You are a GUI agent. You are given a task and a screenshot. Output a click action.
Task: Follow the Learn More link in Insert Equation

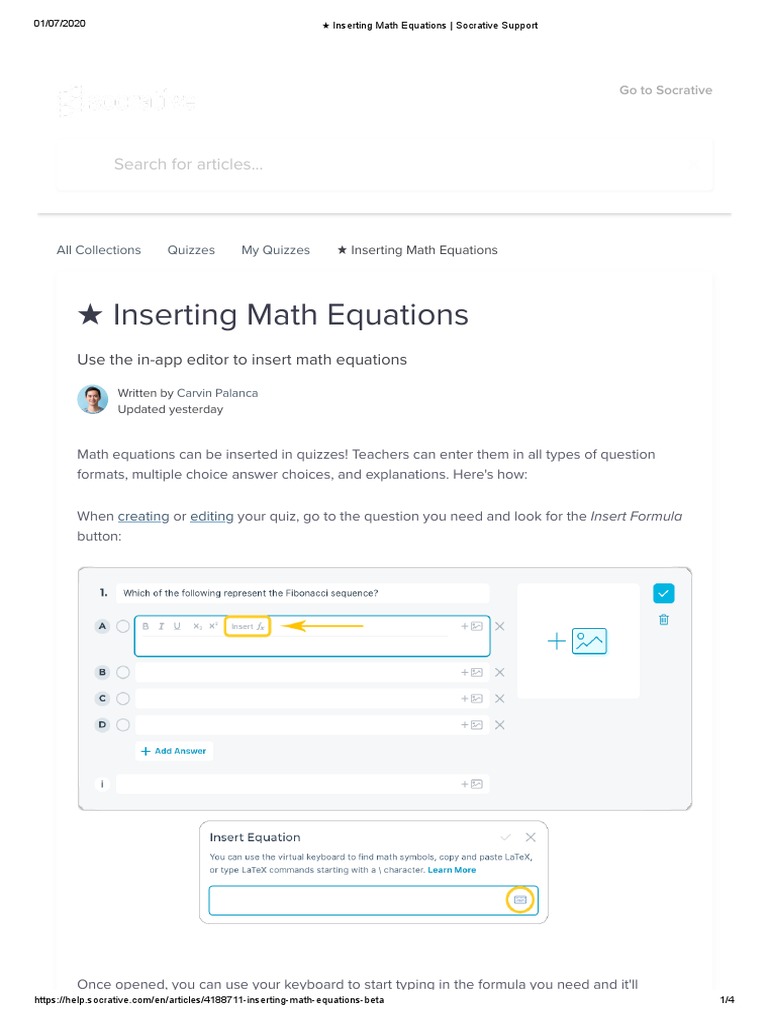click(x=452, y=870)
